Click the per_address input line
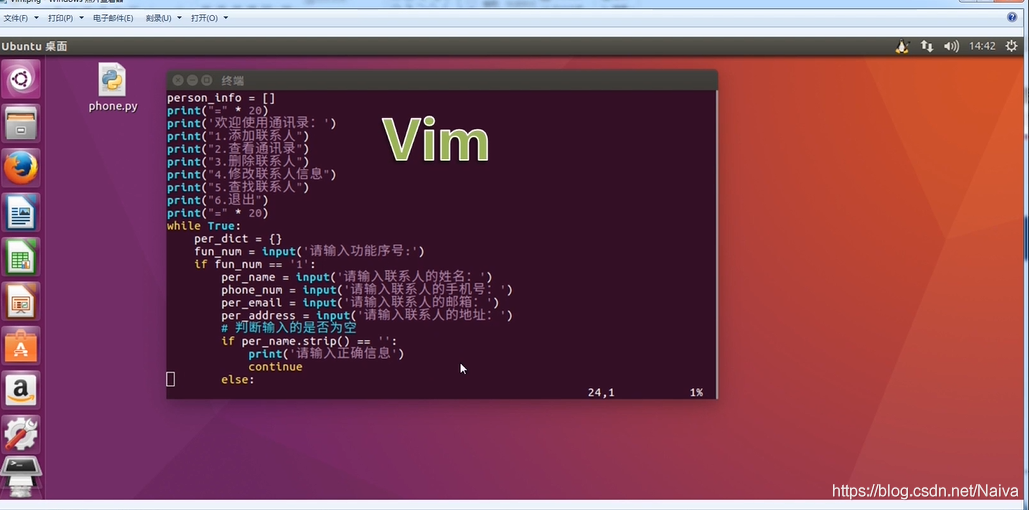This screenshot has height=510, width=1029. 367,316
